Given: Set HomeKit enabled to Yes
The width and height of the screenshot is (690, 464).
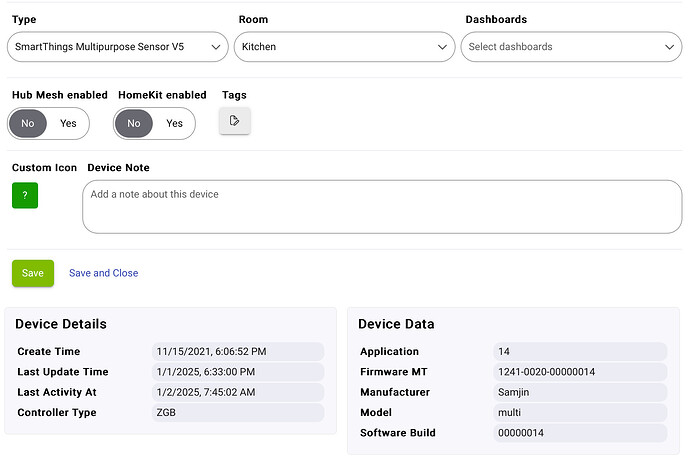Looking at the screenshot, I should (174, 123).
